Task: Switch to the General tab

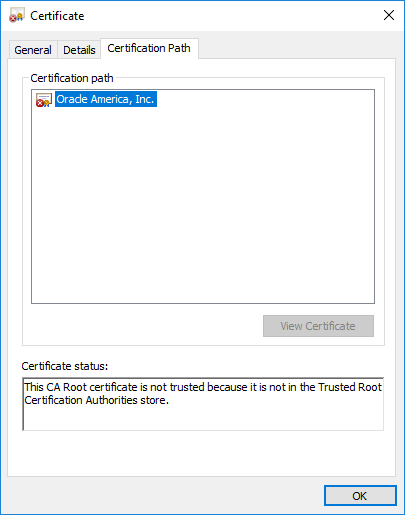Action: coord(33,50)
